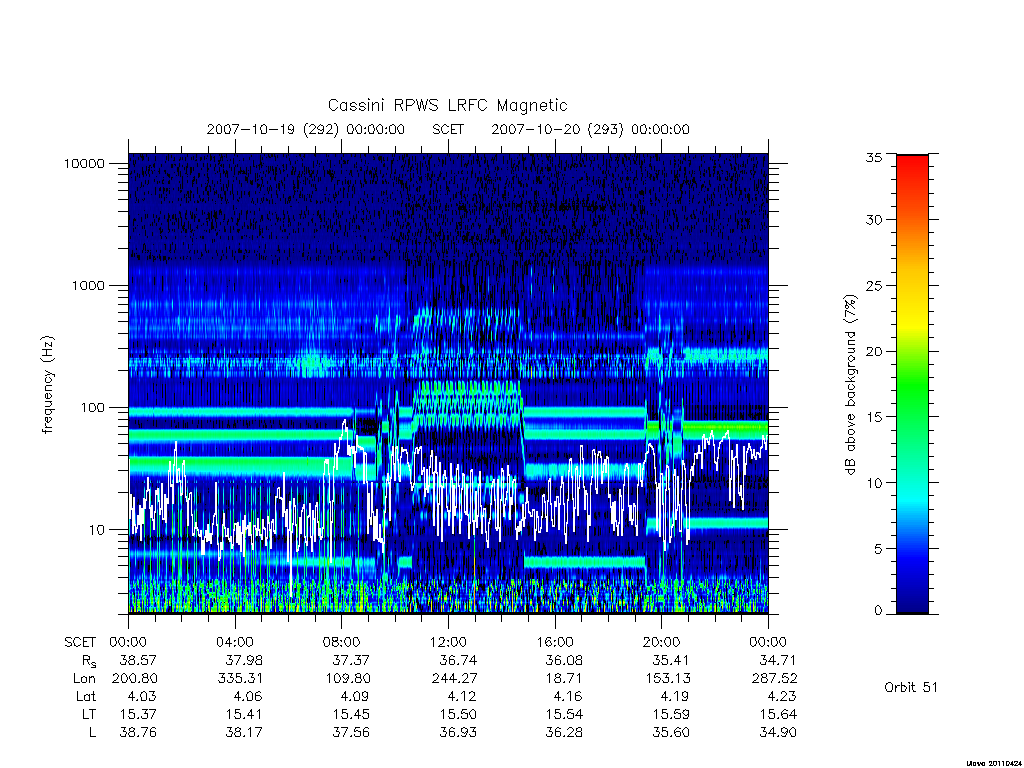Click the 08:00 SCET time tick label
This screenshot has height=768, width=1024.
(x=342, y=642)
